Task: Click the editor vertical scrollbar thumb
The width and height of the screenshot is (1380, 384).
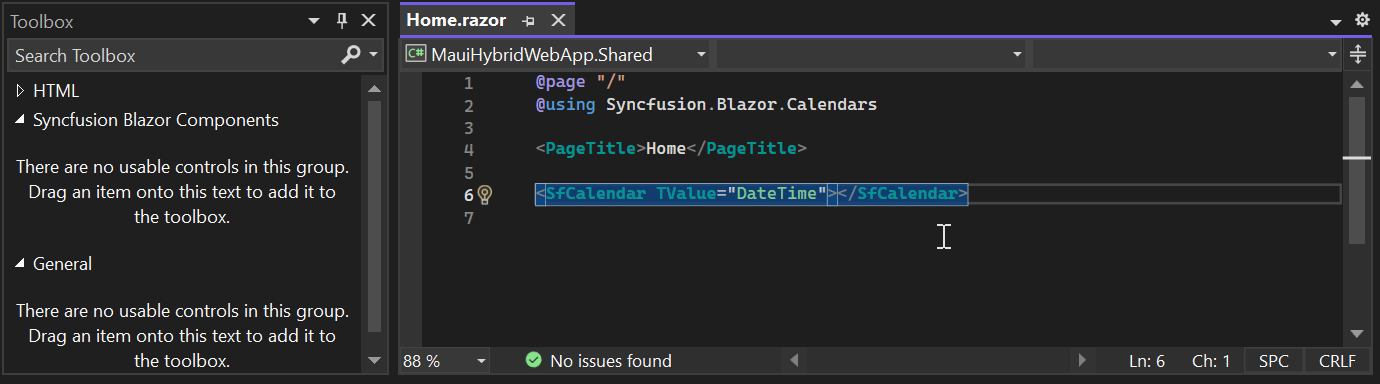Action: click(x=1357, y=170)
